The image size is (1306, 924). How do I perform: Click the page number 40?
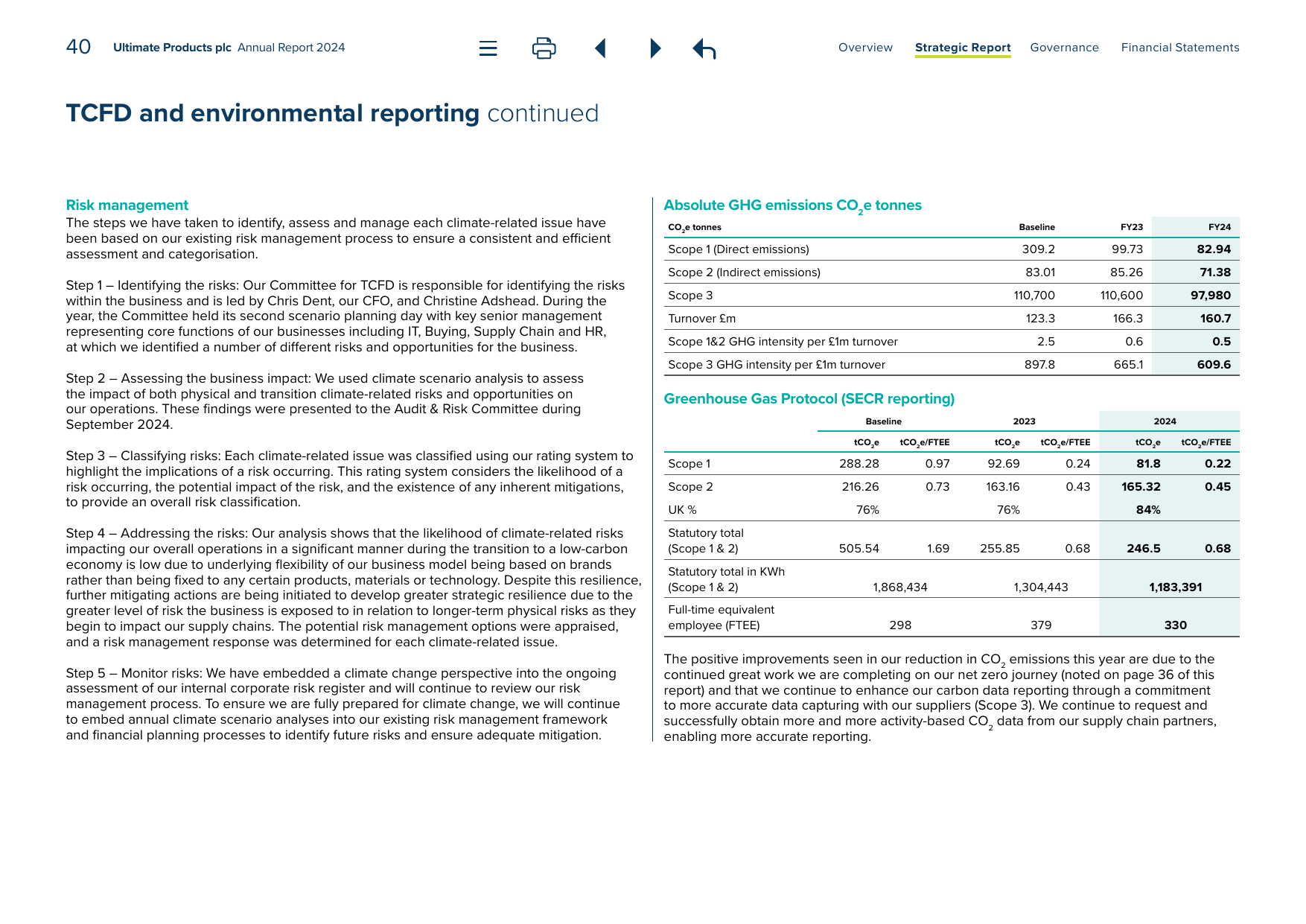[x=78, y=47]
